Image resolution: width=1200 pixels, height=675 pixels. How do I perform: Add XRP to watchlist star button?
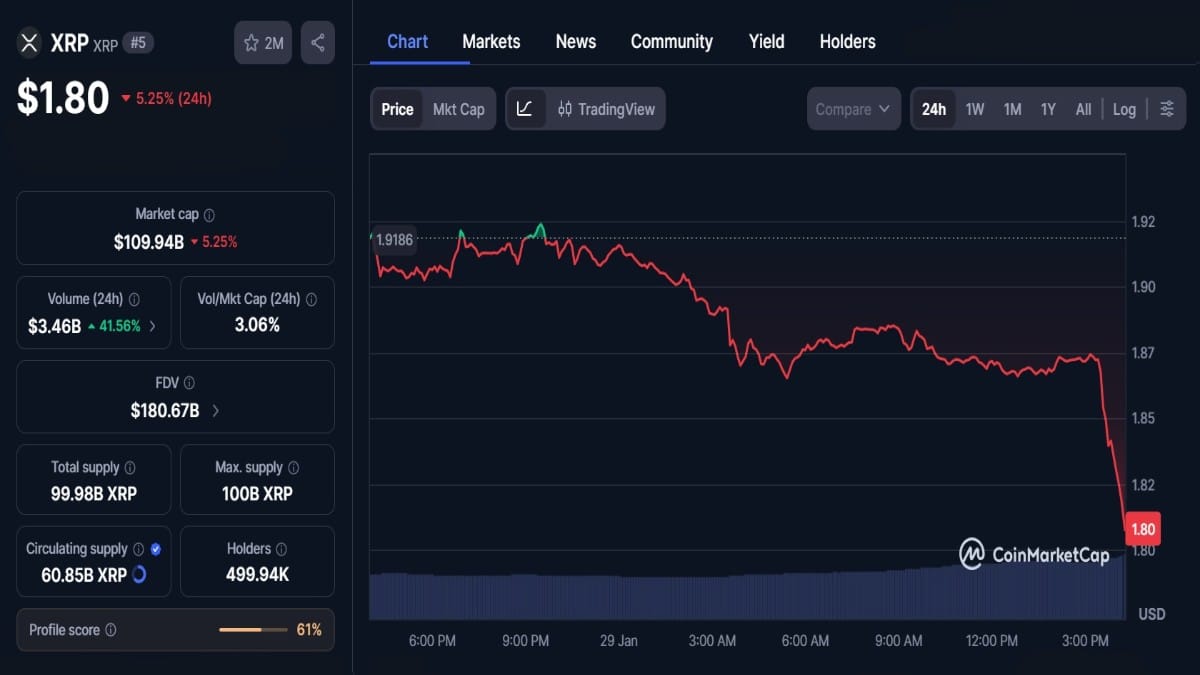coord(263,43)
